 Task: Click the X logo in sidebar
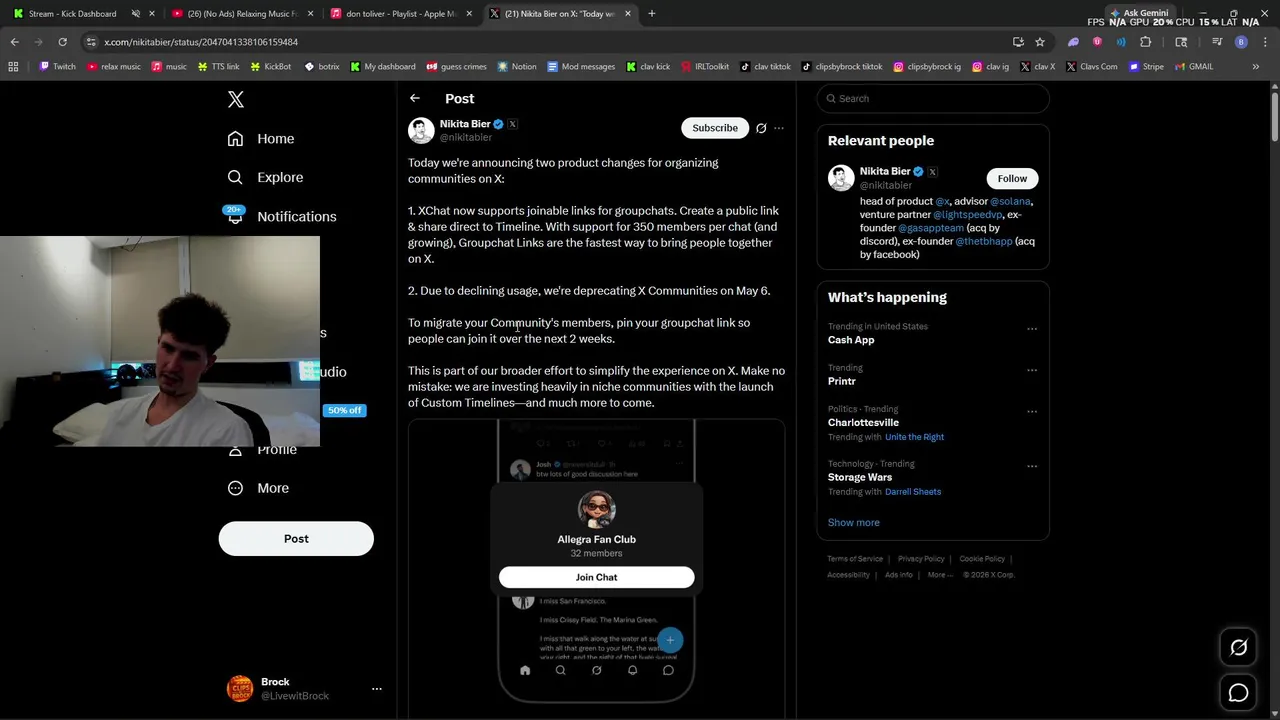[236, 99]
